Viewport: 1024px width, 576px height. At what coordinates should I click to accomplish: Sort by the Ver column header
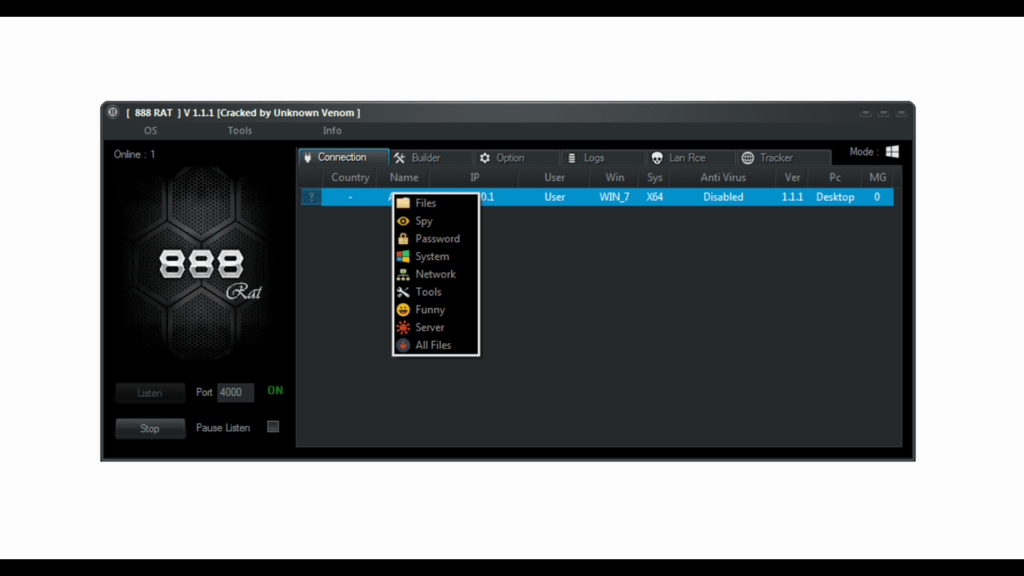(792, 177)
